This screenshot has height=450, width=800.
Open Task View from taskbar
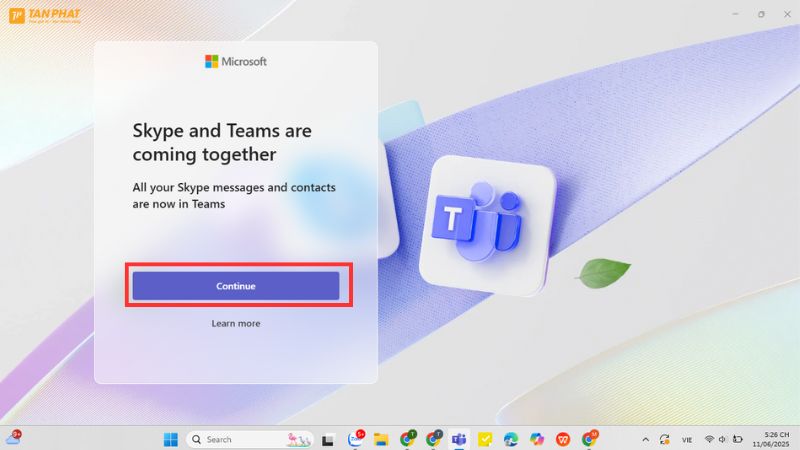[327, 439]
